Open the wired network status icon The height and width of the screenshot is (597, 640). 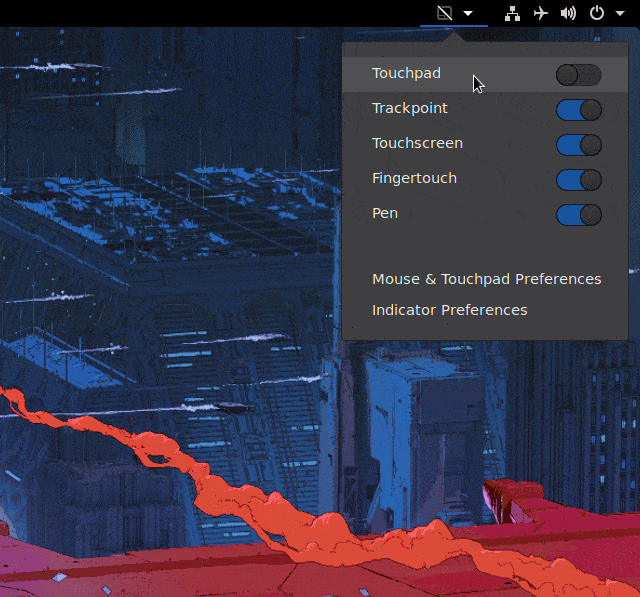pyautogui.click(x=512, y=13)
